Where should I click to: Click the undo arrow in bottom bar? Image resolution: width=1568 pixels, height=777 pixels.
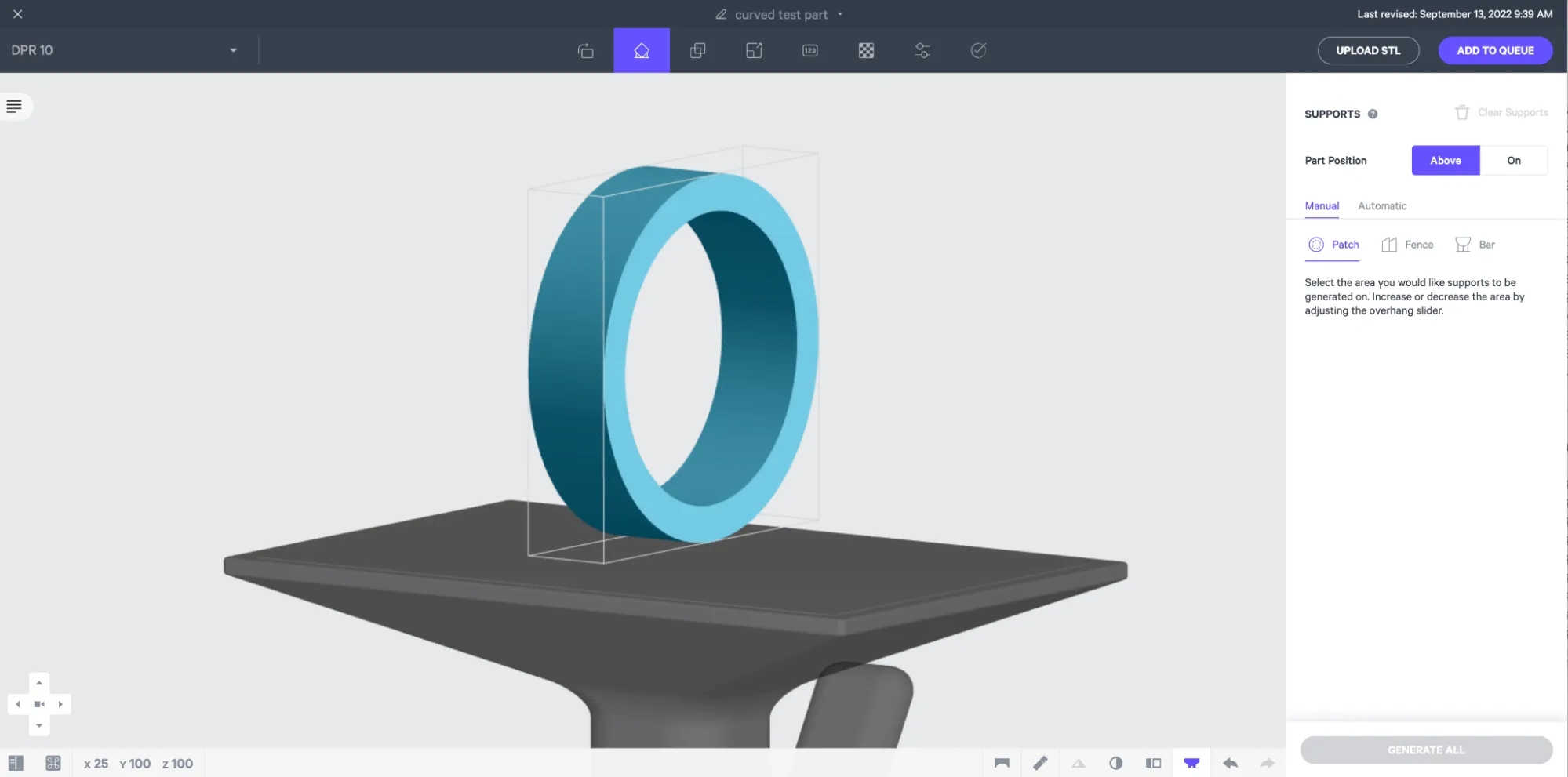(1230, 763)
